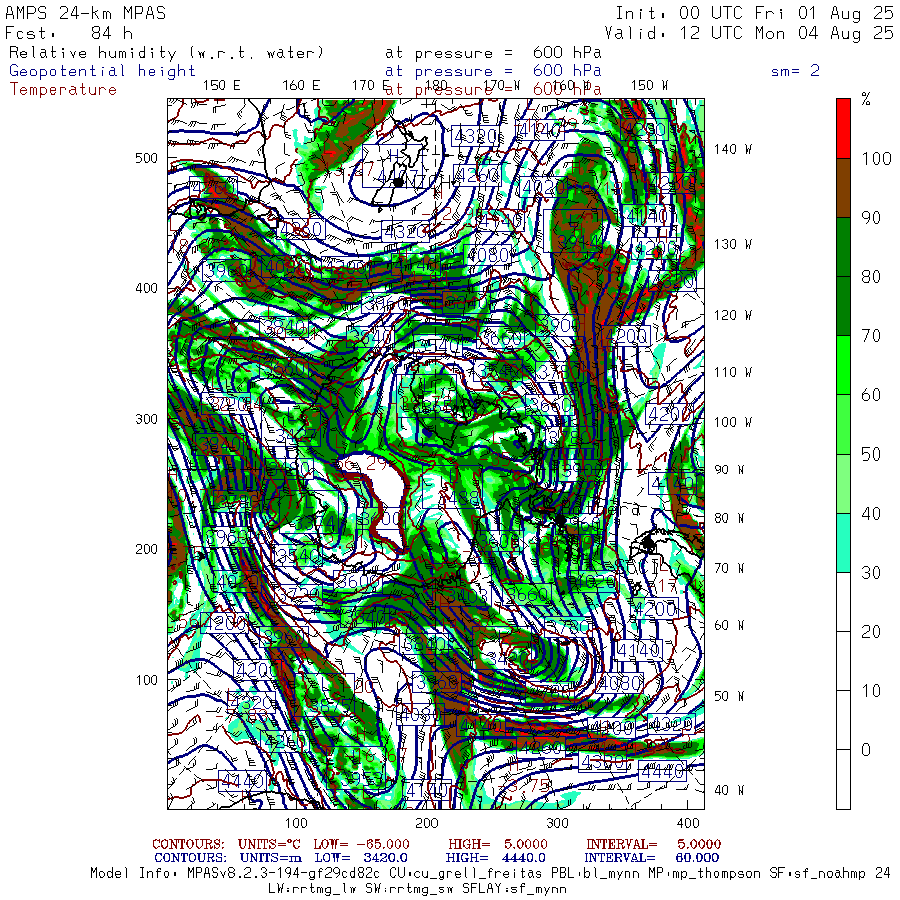Click the '70 W' longitude label
Viewport: 900px width, 900px height.
pyautogui.click(x=728, y=568)
